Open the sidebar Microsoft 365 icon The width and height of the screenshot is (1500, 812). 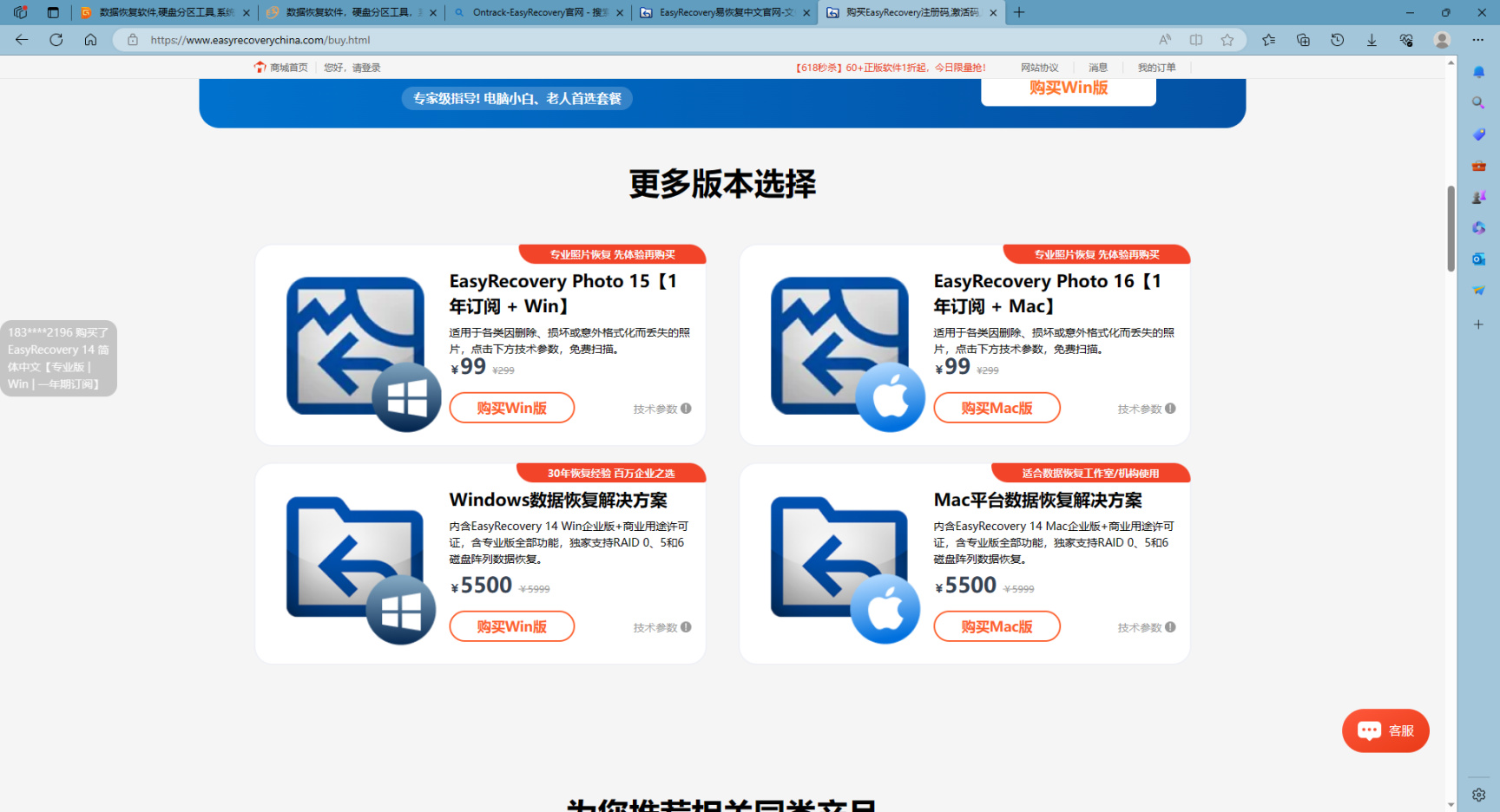pyautogui.click(x=1479, y=228)
